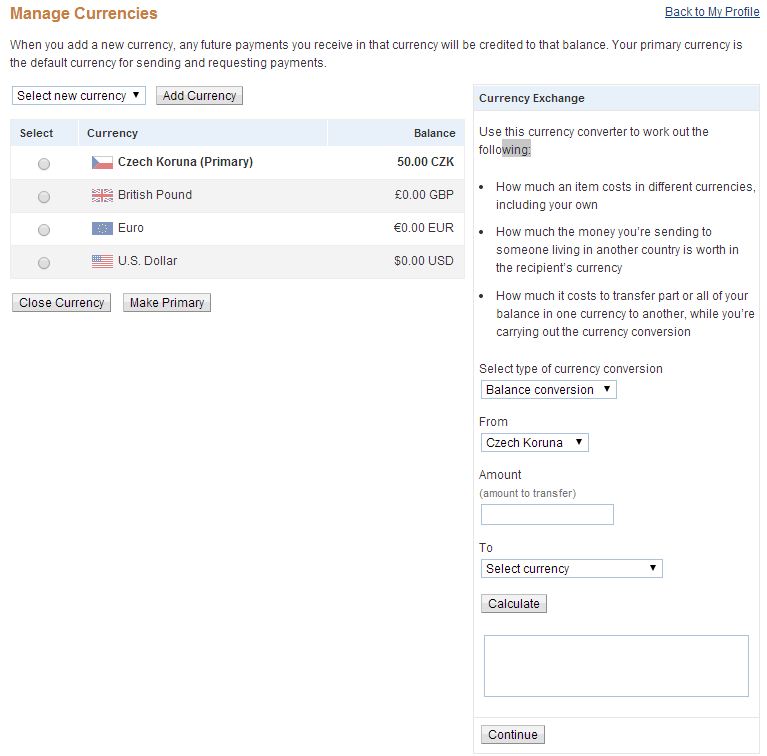Click the British Pound flag icon
The height and width of the screenshot is (756, 767).
tap(102, 195)
